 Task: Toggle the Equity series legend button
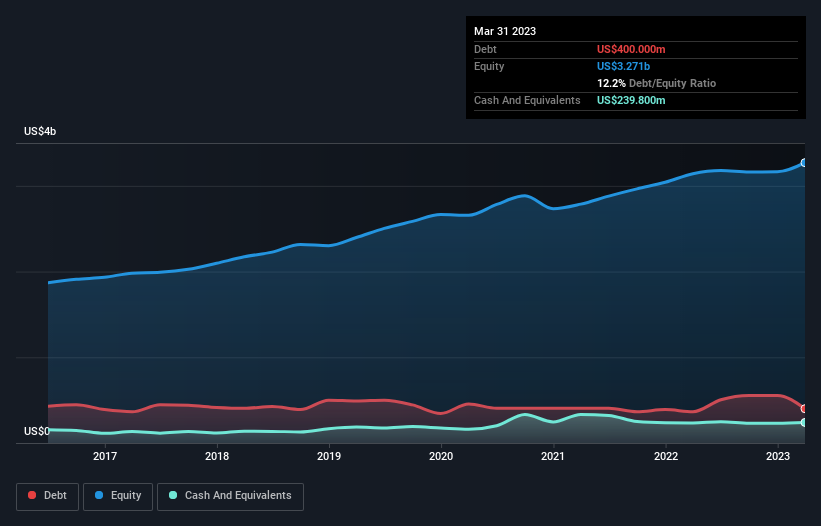pos(118,496)
